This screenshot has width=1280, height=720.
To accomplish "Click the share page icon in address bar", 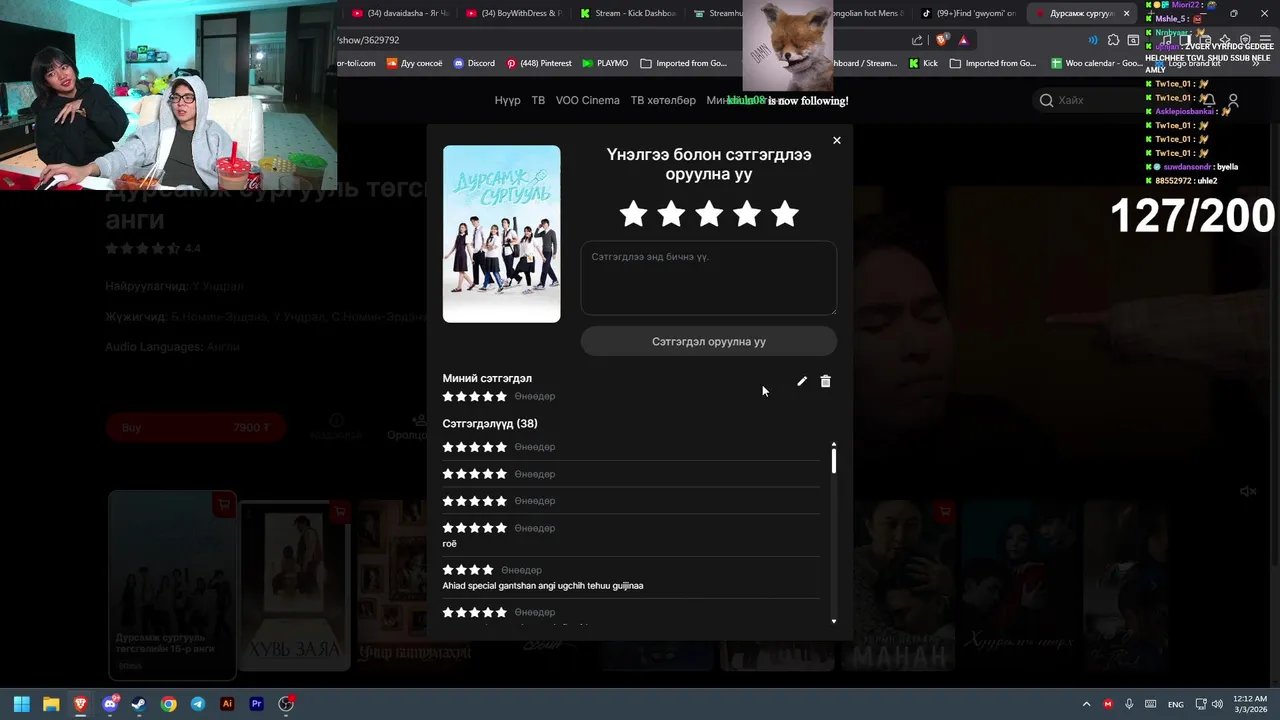I will [917, 40].
